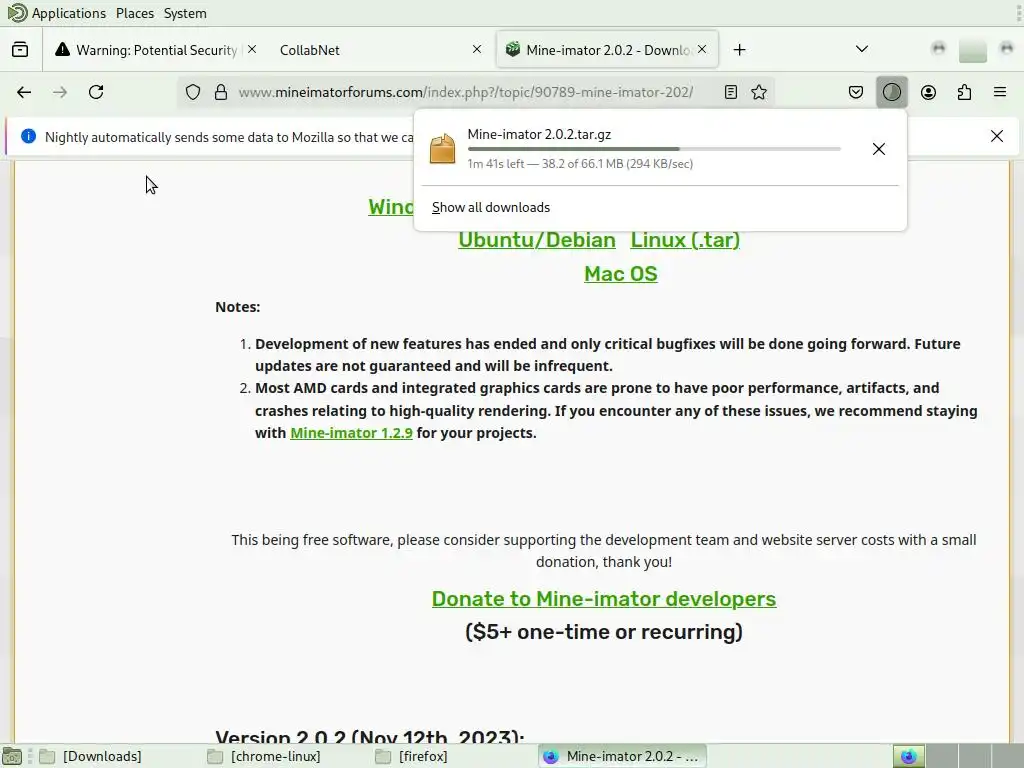This screenshot has height=768, width=1024.
Task: Expand the list all tabs chevron
Action: click(862, 49)
